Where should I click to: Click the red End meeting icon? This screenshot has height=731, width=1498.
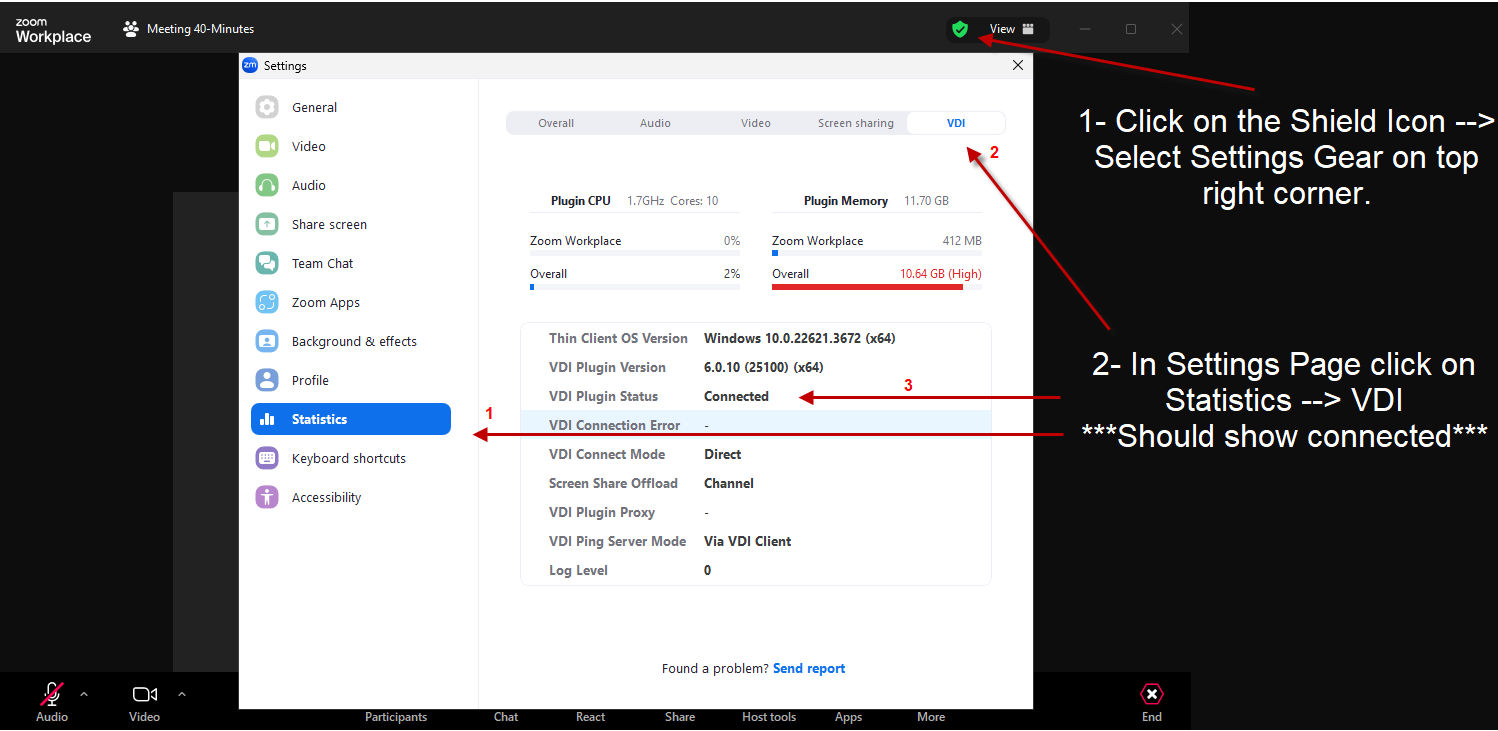click(x=1152, y=694)
